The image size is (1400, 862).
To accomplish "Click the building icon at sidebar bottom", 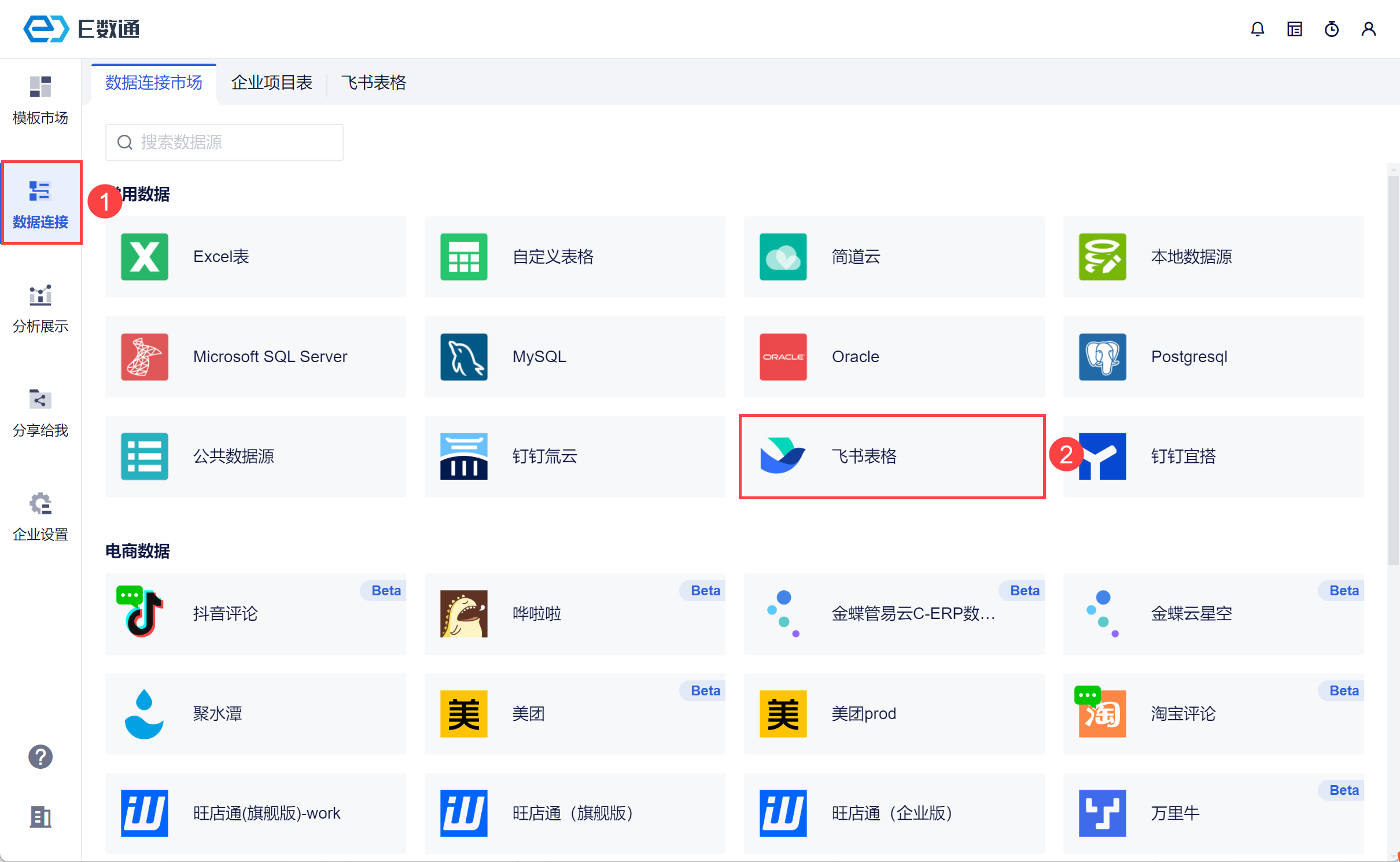I will pyautogui.click(x=40, y=816).
